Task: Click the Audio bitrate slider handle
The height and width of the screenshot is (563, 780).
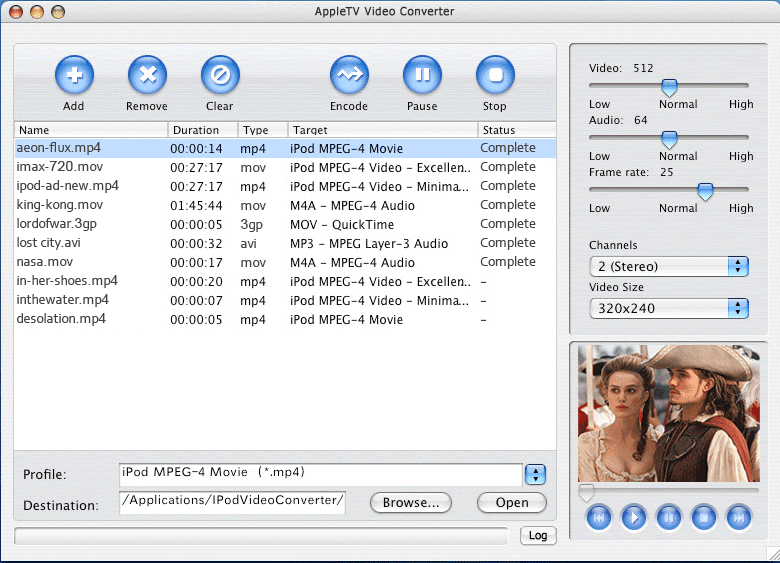Action: tap(670, 140)
